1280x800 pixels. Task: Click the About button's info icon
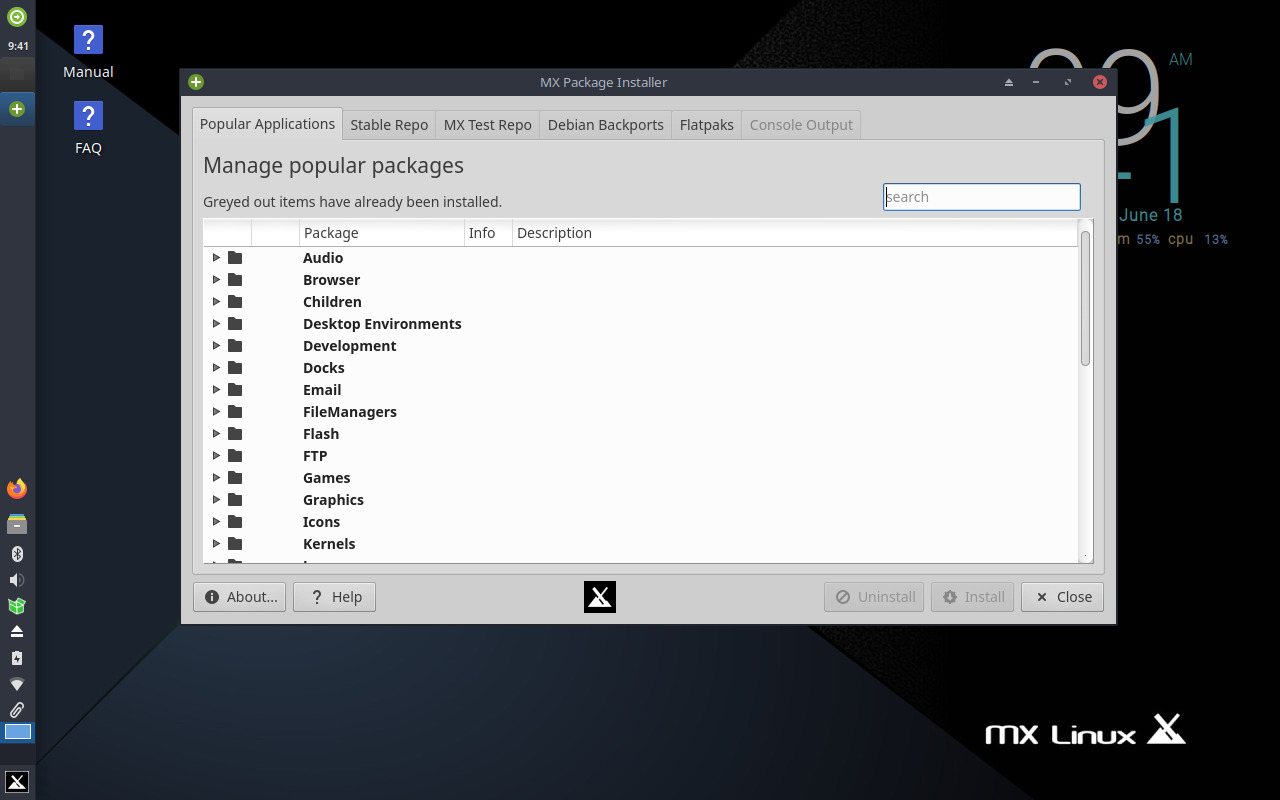211,597
